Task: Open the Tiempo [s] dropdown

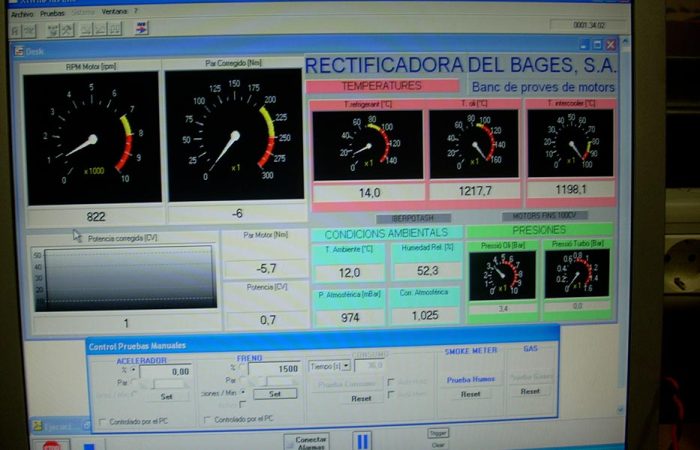Action: [346, 366]
